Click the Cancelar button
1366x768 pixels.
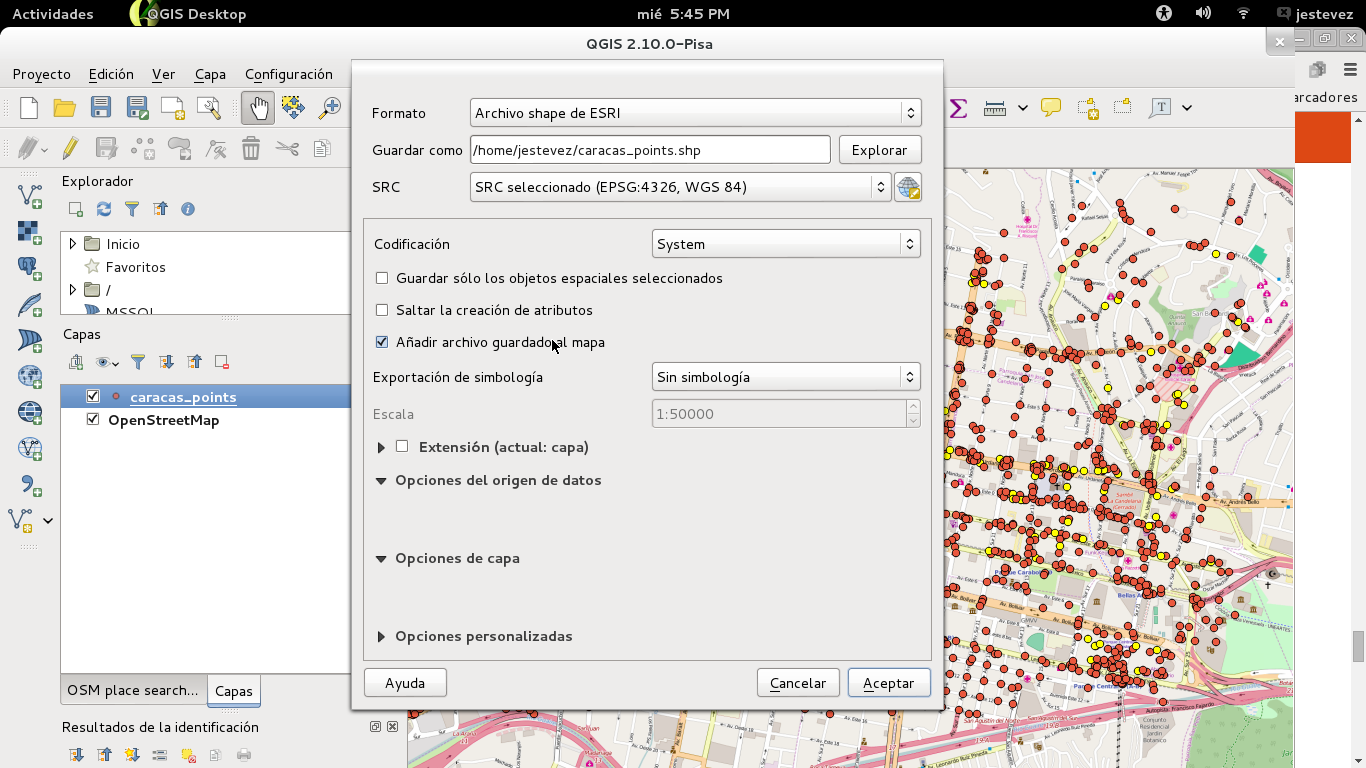(798, 683)
